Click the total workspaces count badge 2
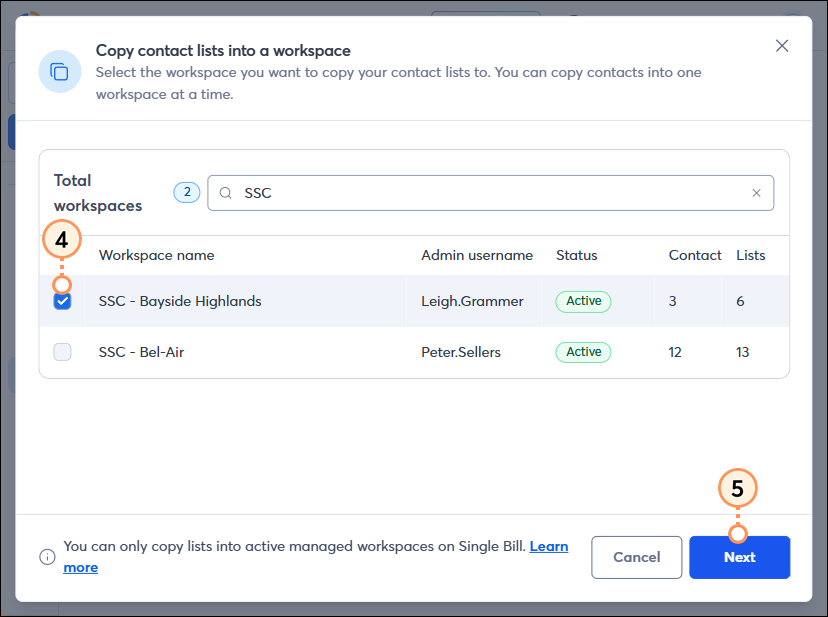This screenshot has width=828, height=617. point(187,192)
